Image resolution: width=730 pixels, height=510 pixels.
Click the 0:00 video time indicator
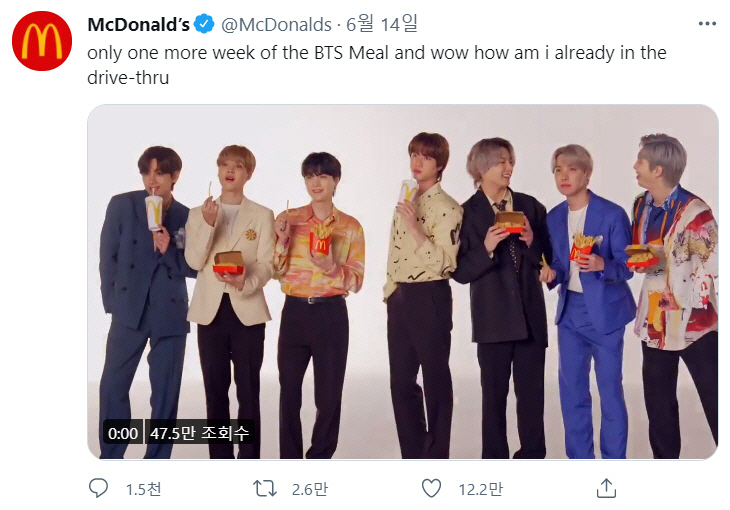click(x=122, y=433)
